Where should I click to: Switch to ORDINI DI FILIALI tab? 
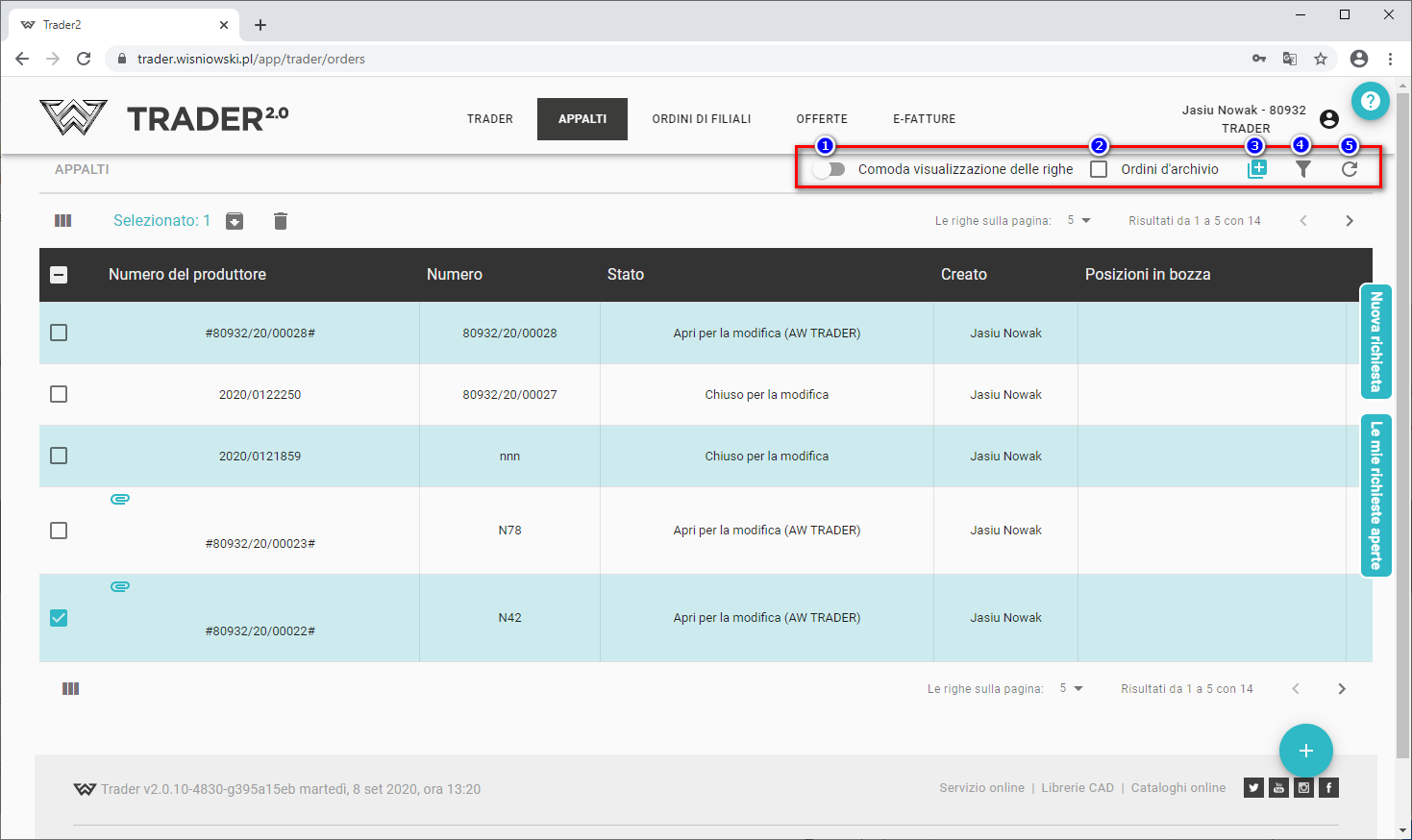701,119
